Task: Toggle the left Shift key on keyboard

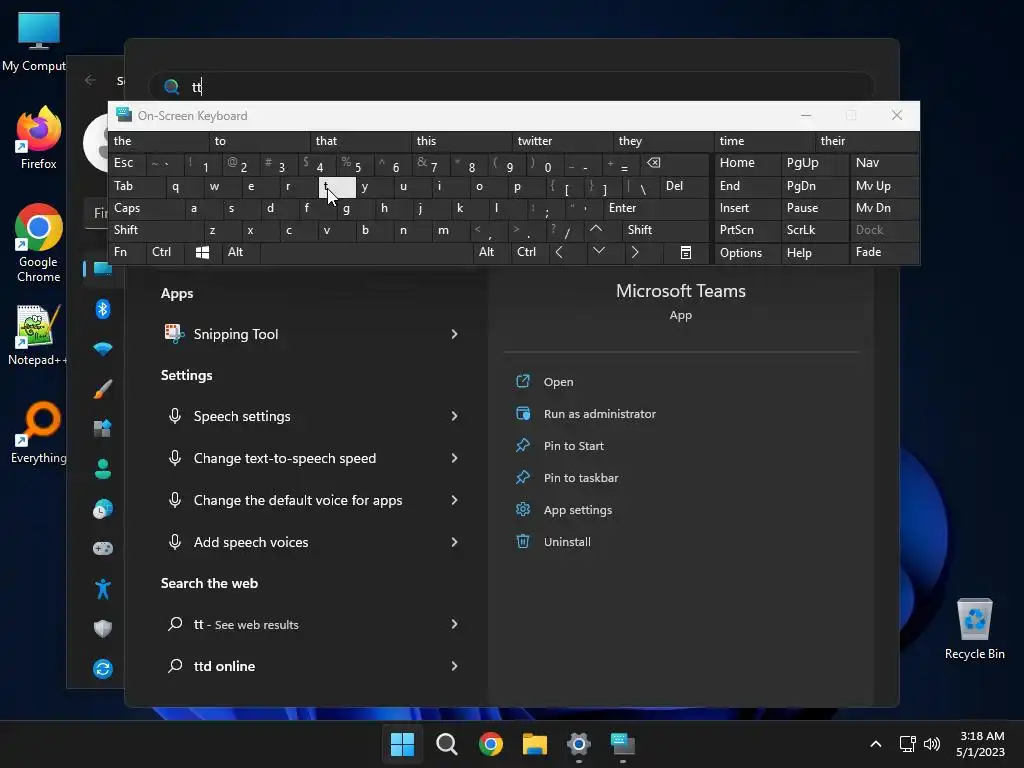Action: point(155,230)
